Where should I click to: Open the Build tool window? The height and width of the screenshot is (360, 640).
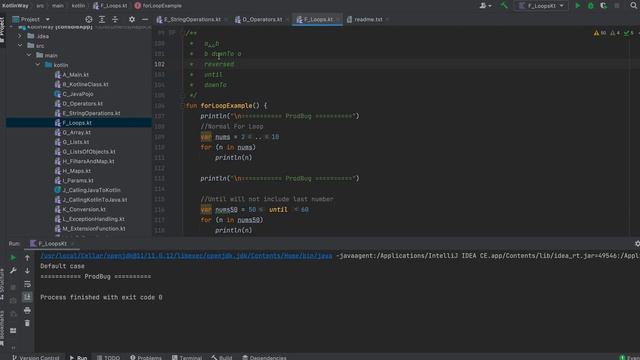click(222, 358)
